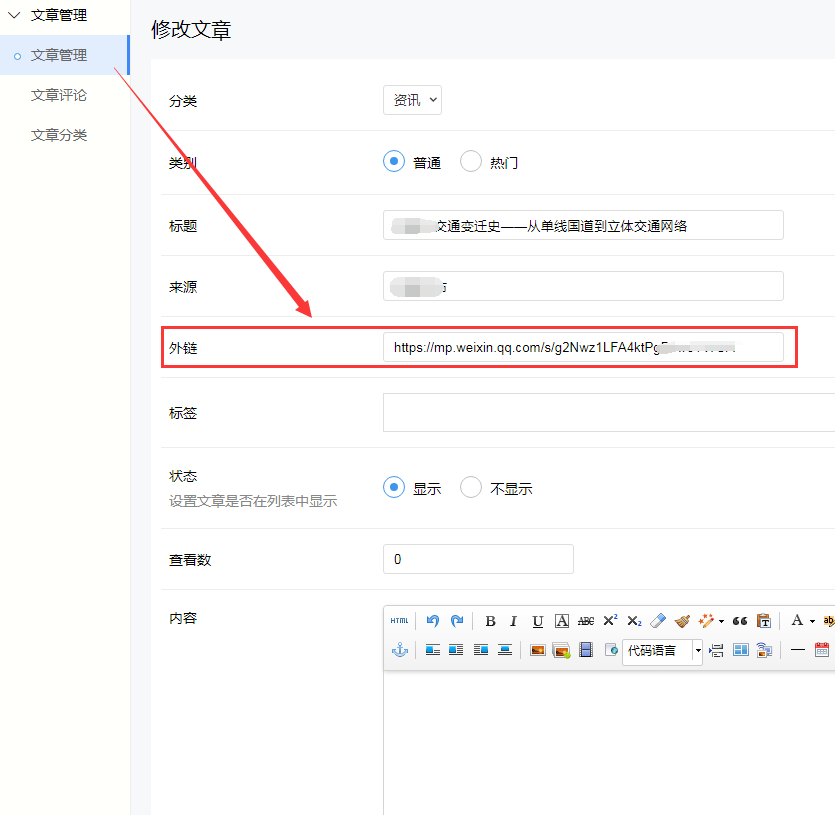Open the 分类 dropdown showing 资讯
835x815 pixels.
click(412, 100)
